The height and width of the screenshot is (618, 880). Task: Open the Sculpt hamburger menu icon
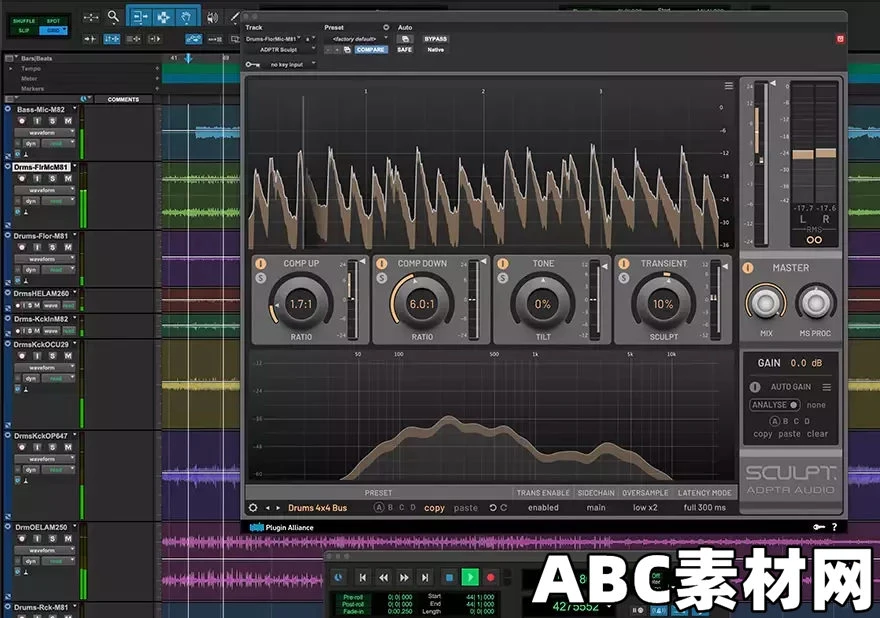click(x=728, y=86)
